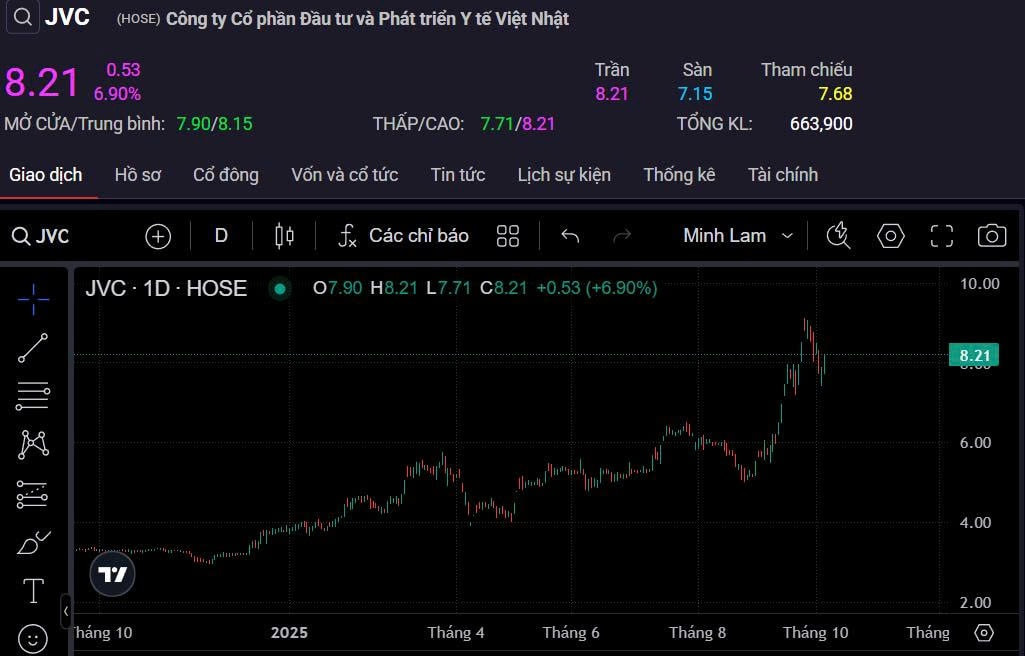Open the candlestick chart type menu
The width and height of the screenshot is (1025, 656).
pyautogui.click(x=284, y=236)
